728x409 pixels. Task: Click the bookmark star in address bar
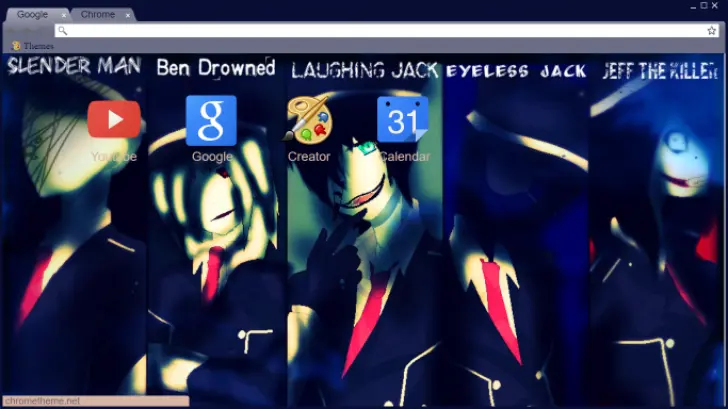[x=711, y=31]
